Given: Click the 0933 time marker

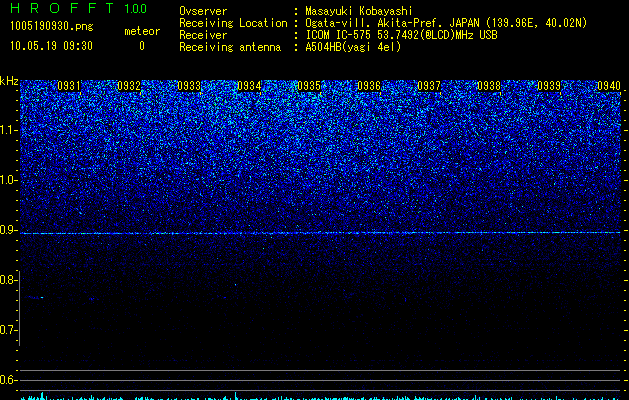Looking at the screenshot, I should point(189,86).
